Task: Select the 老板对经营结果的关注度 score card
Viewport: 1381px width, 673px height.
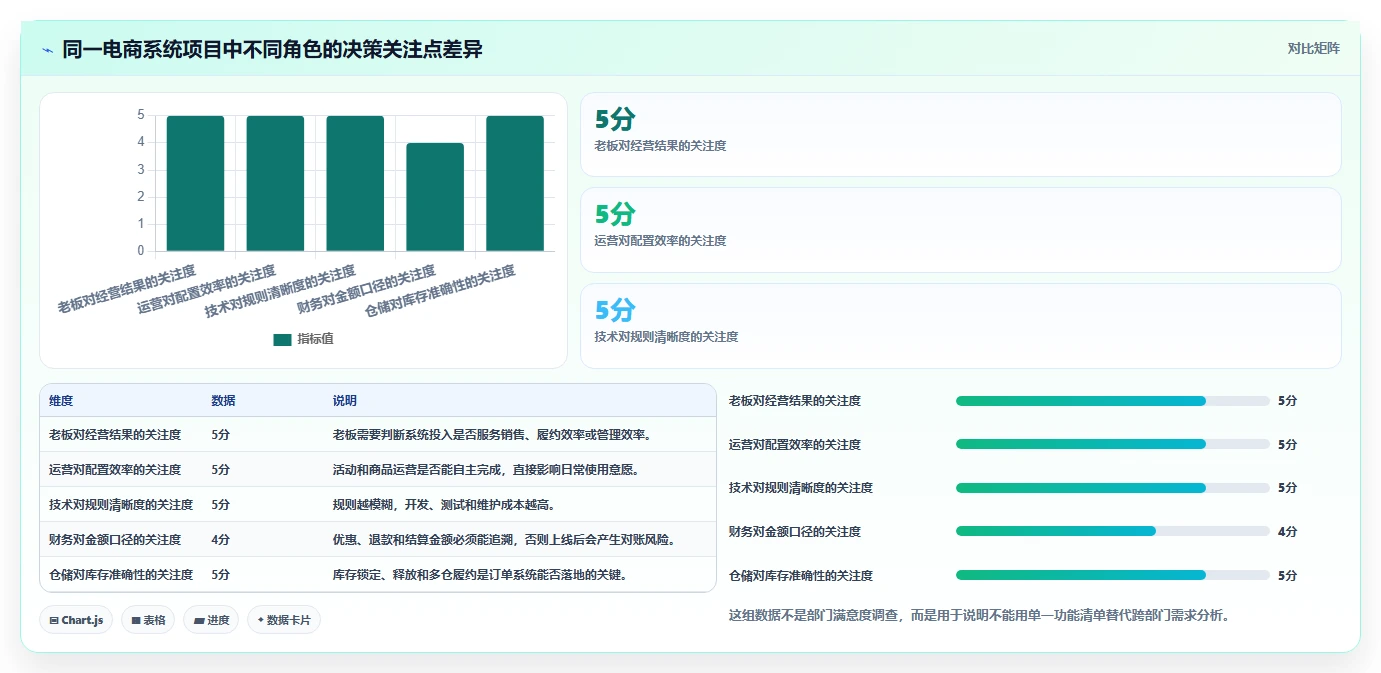Action: 960,135
